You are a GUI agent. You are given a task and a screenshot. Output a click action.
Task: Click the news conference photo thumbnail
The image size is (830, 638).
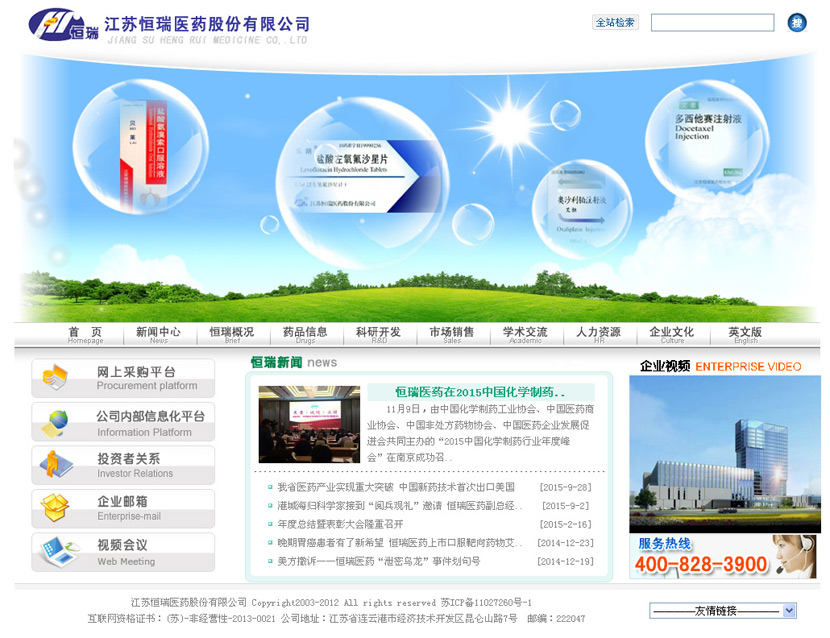pos(309,424)
